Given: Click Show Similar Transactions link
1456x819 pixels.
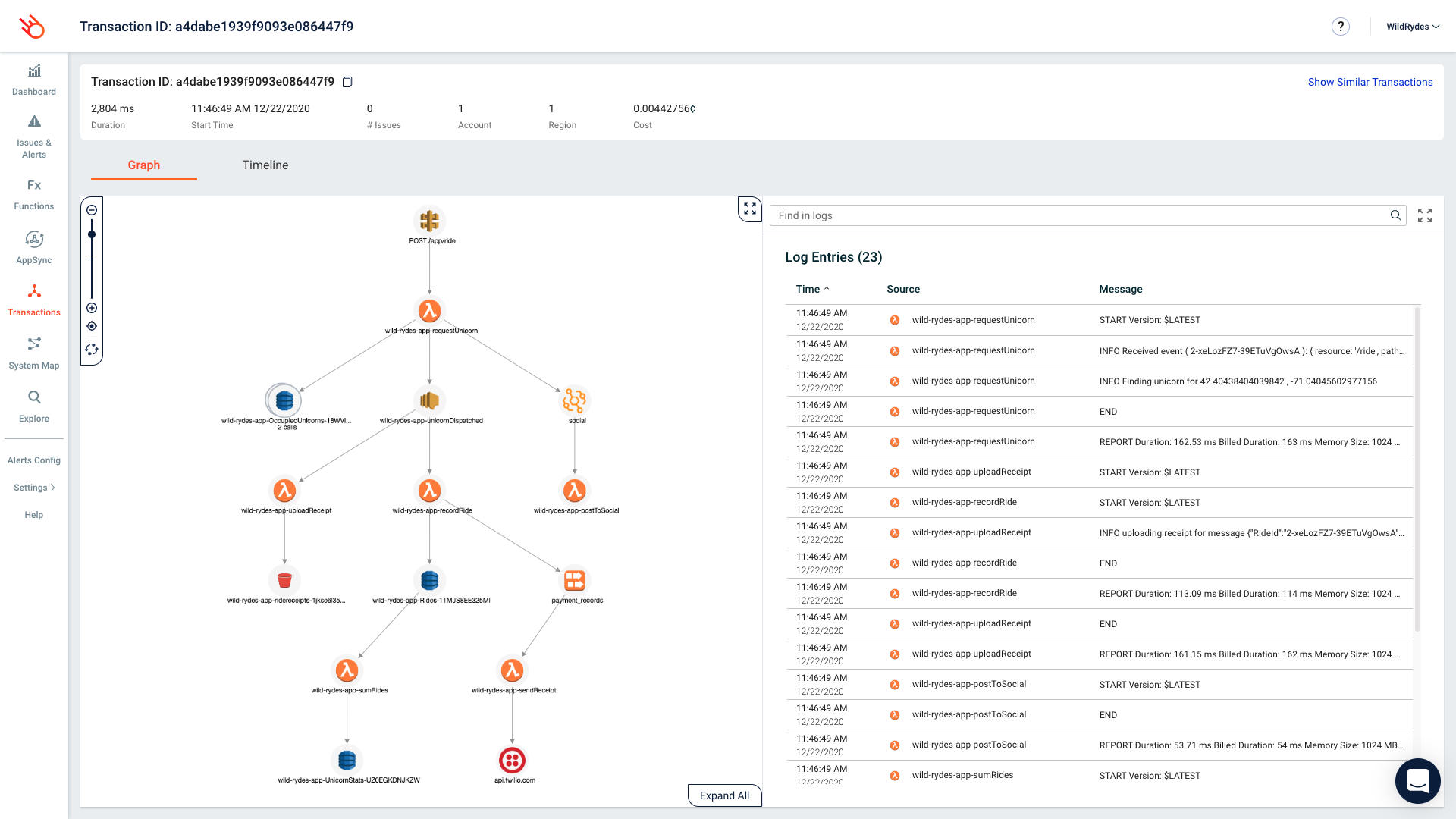Looking at the screenshot, I should coord(1370,82).
